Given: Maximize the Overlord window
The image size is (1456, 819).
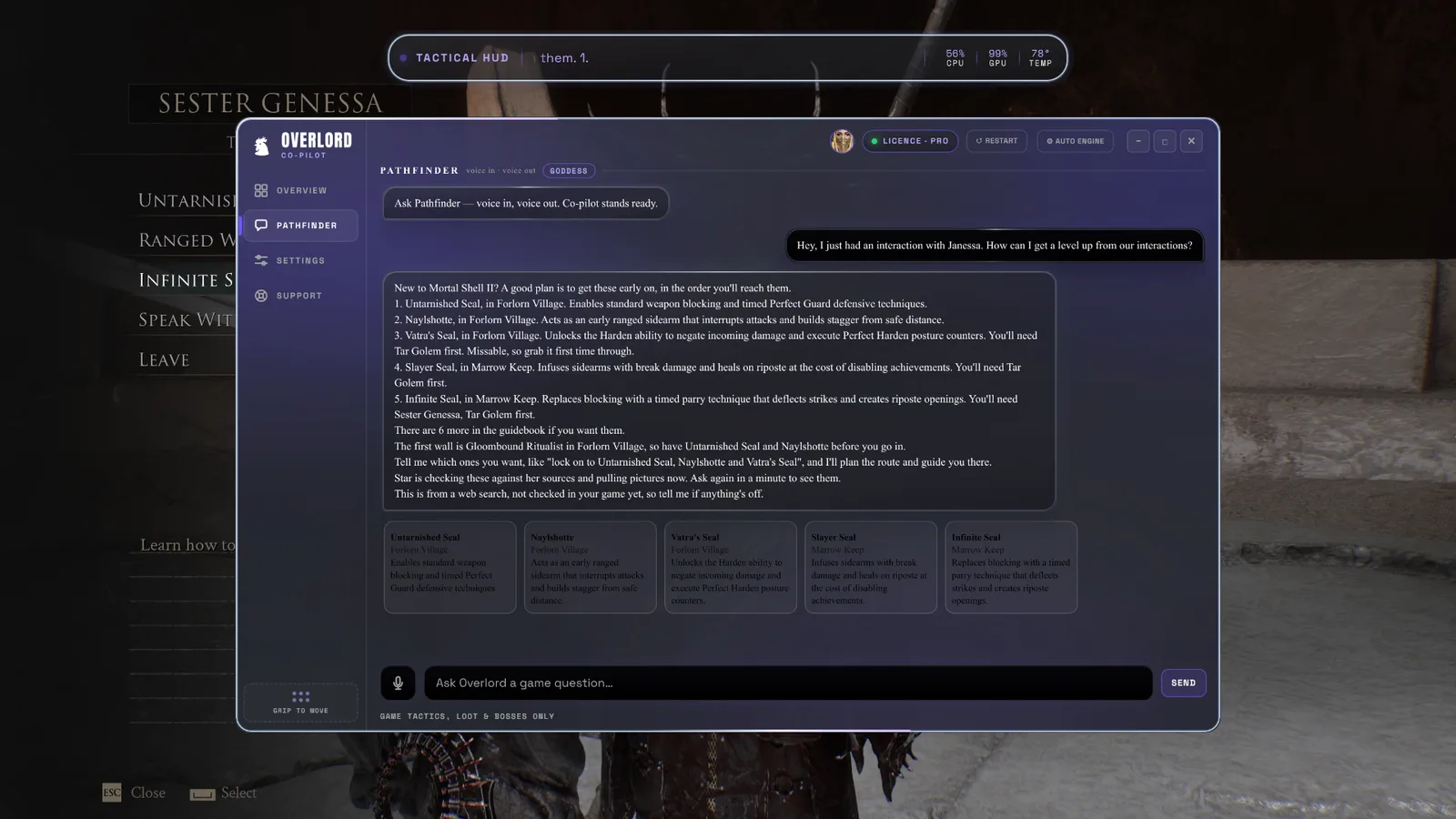Looking at the screenshot, I should pyautogui.click(x=1165, y=141).
